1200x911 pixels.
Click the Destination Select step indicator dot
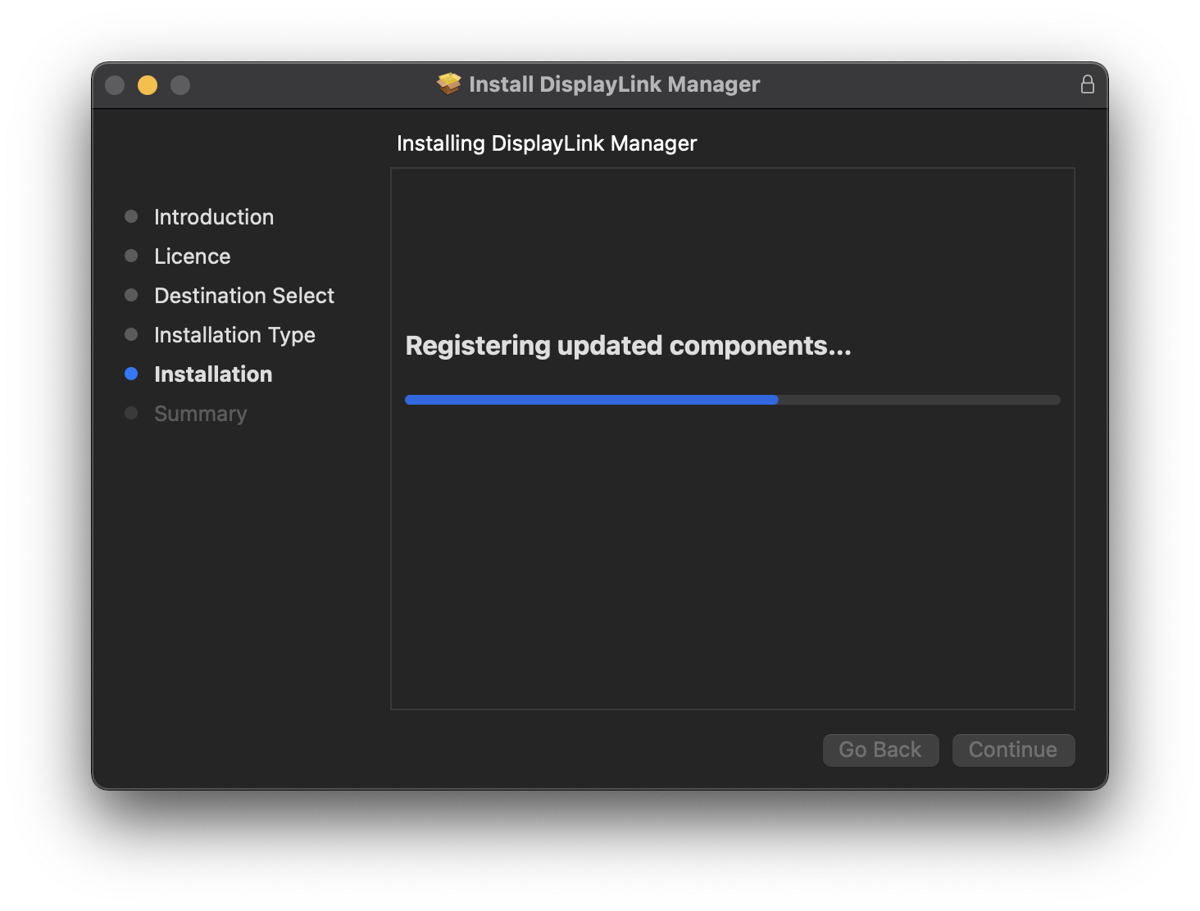click(x=130, y=295)
